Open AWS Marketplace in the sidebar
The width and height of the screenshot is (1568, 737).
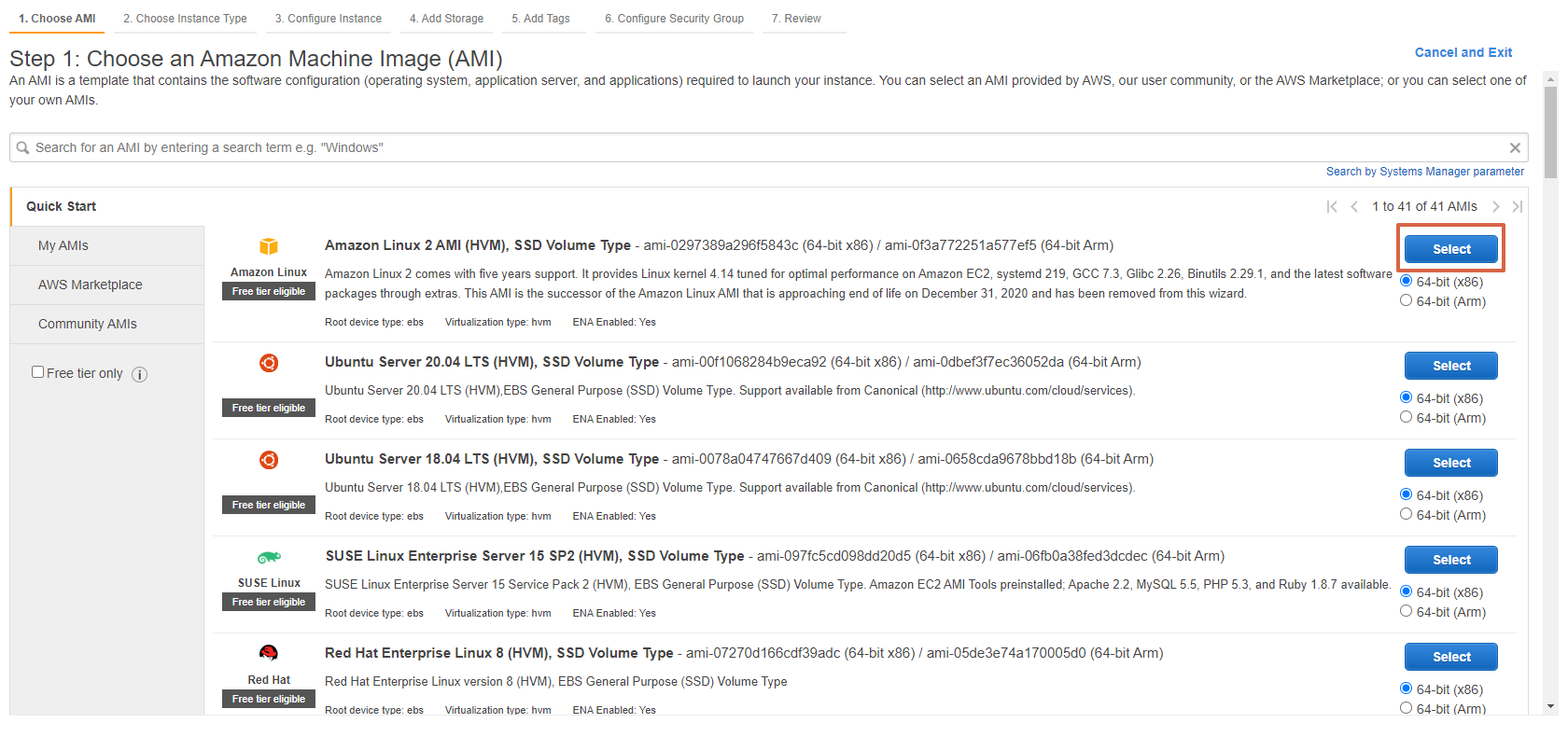coord(107,285)
